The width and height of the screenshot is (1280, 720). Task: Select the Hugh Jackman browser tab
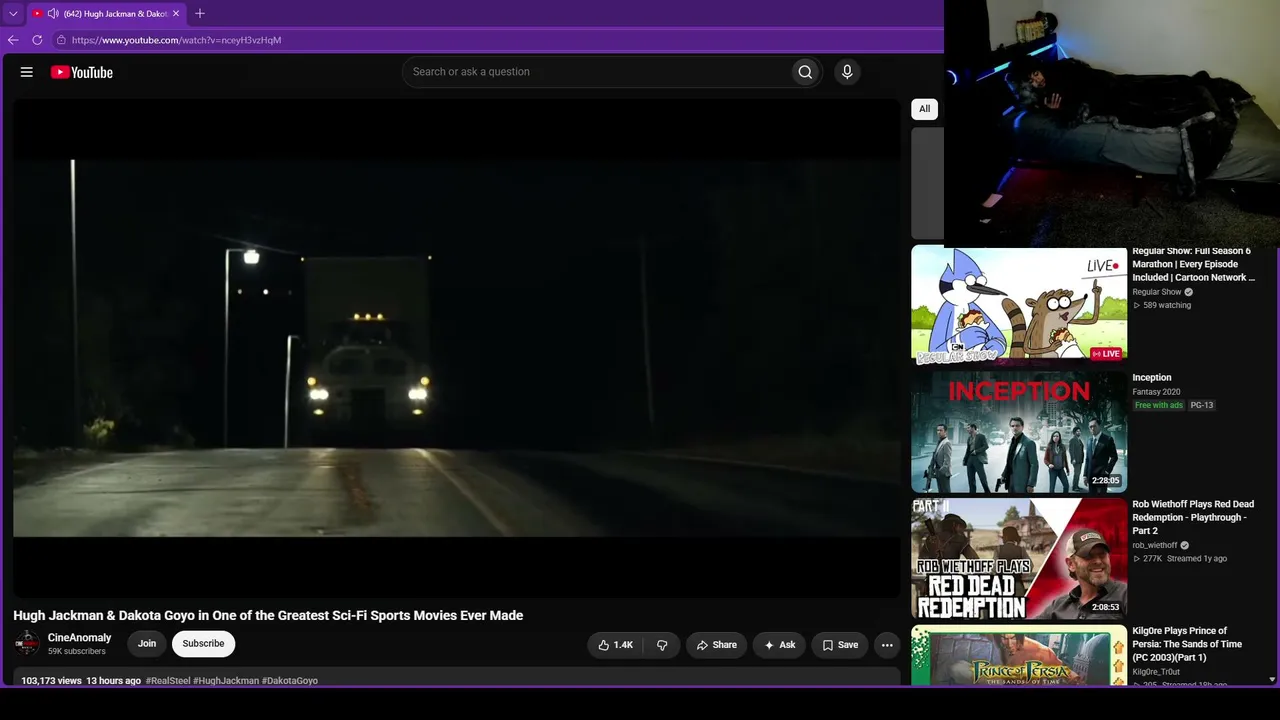(x=106, y=14)
